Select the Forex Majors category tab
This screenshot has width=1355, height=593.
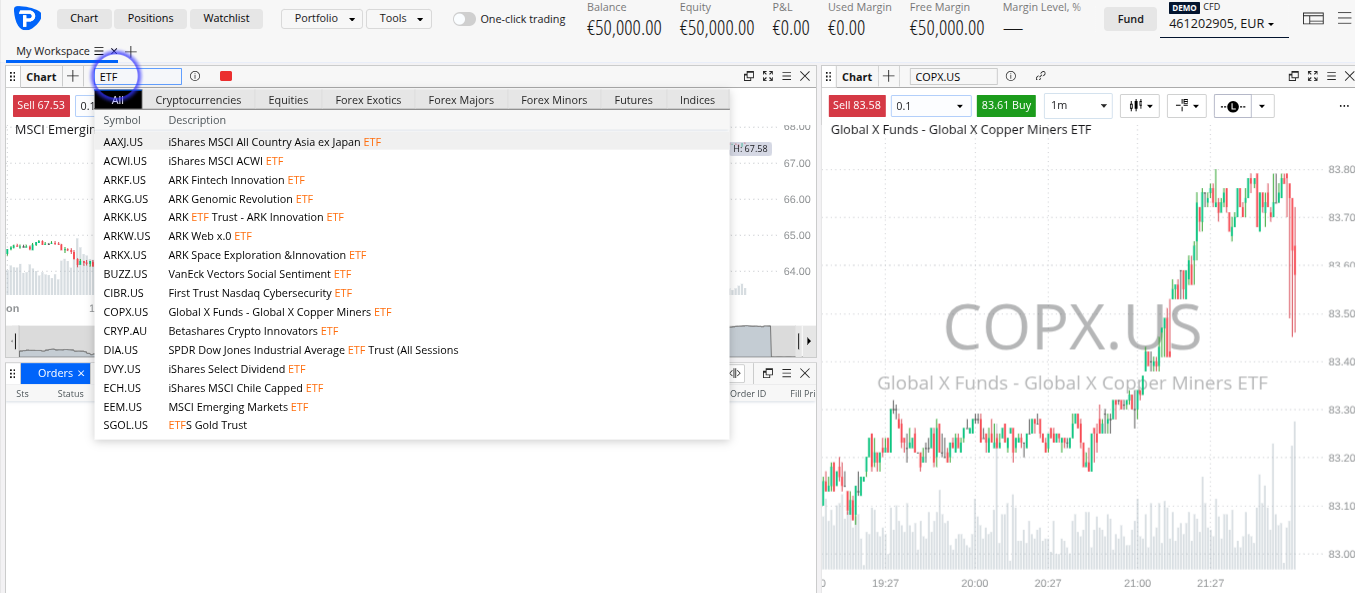tap(461, 99)
